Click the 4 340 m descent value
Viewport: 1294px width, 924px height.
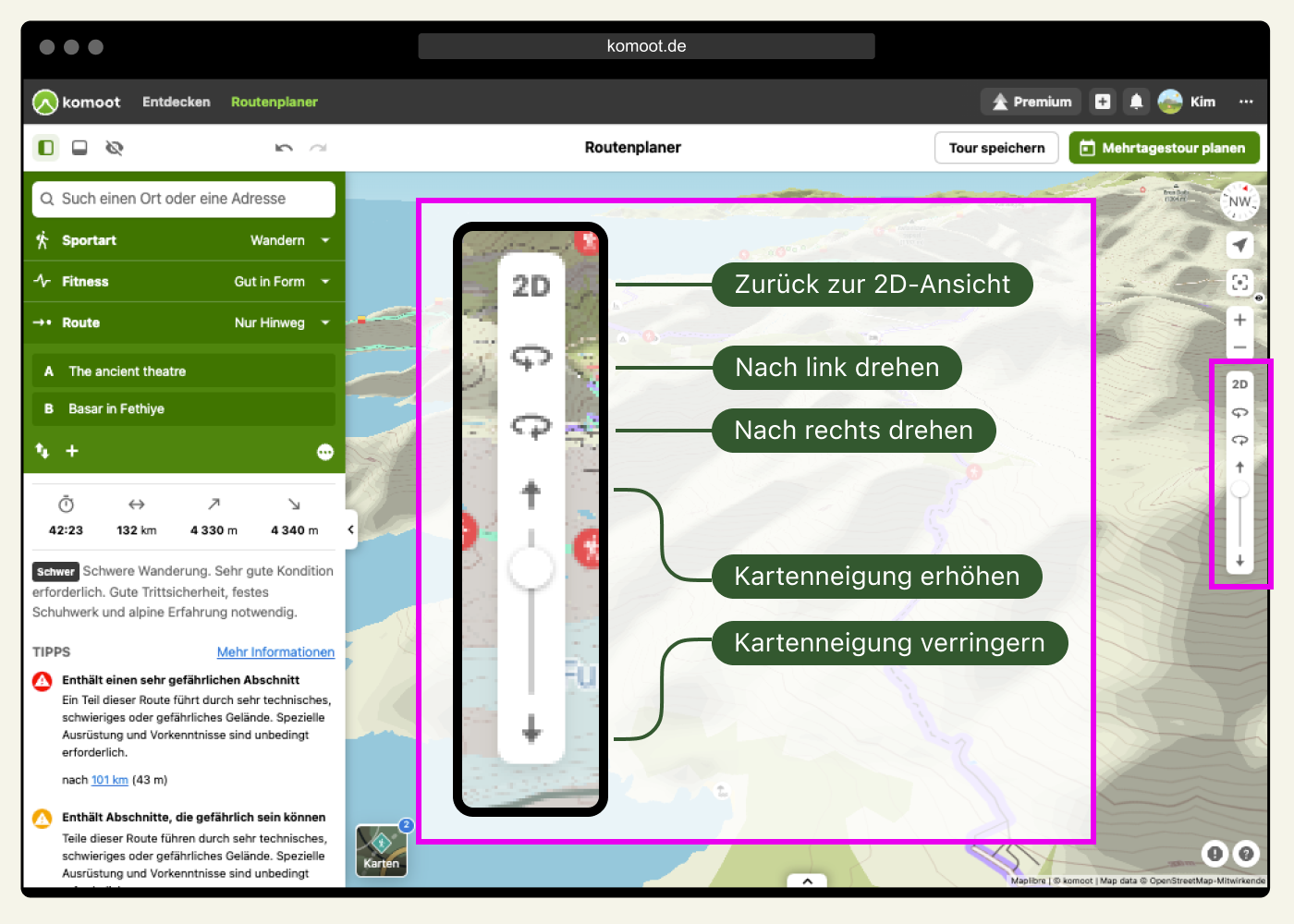294,530
